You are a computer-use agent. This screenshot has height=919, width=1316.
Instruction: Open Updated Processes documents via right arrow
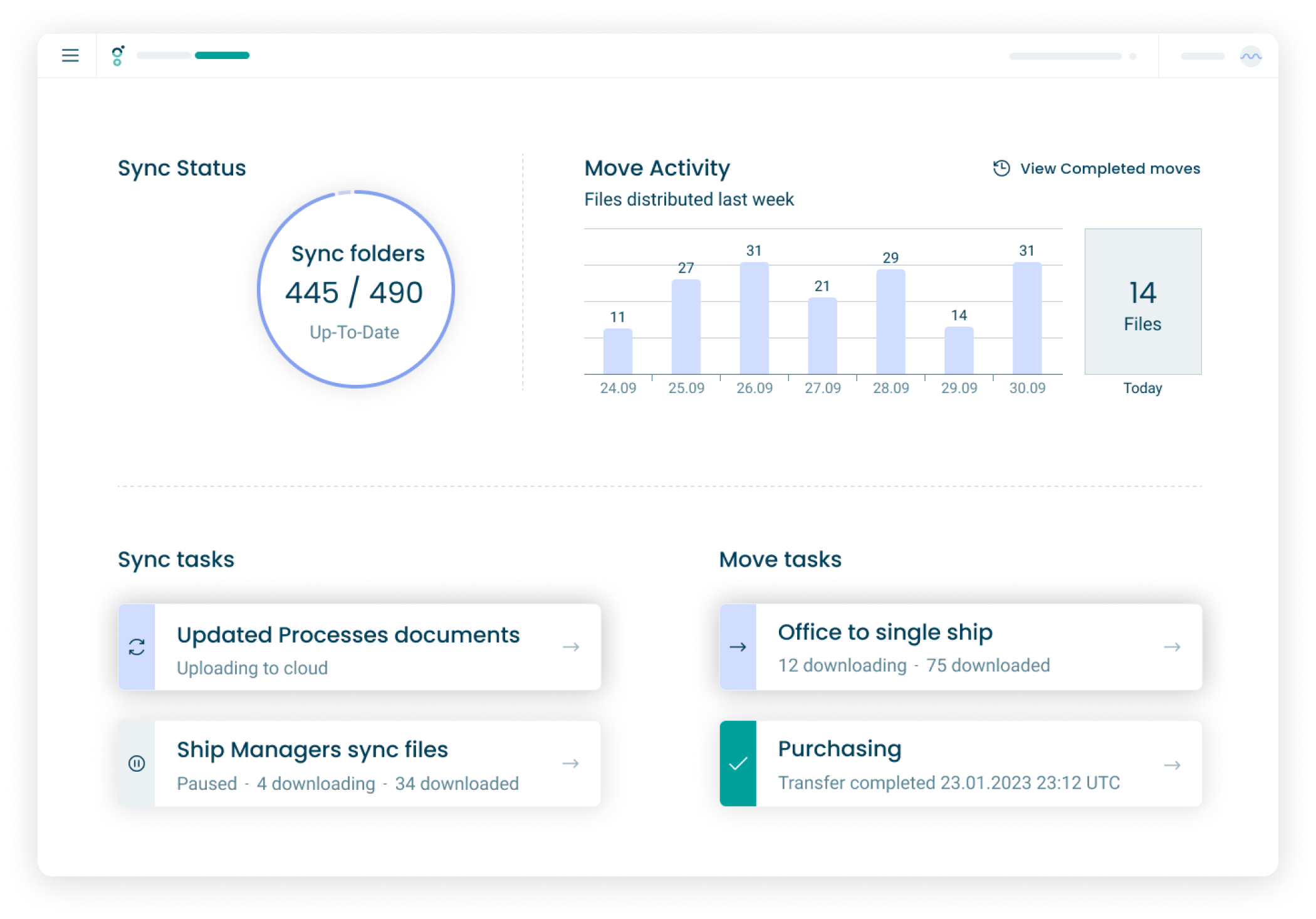[x=570, y=647]
